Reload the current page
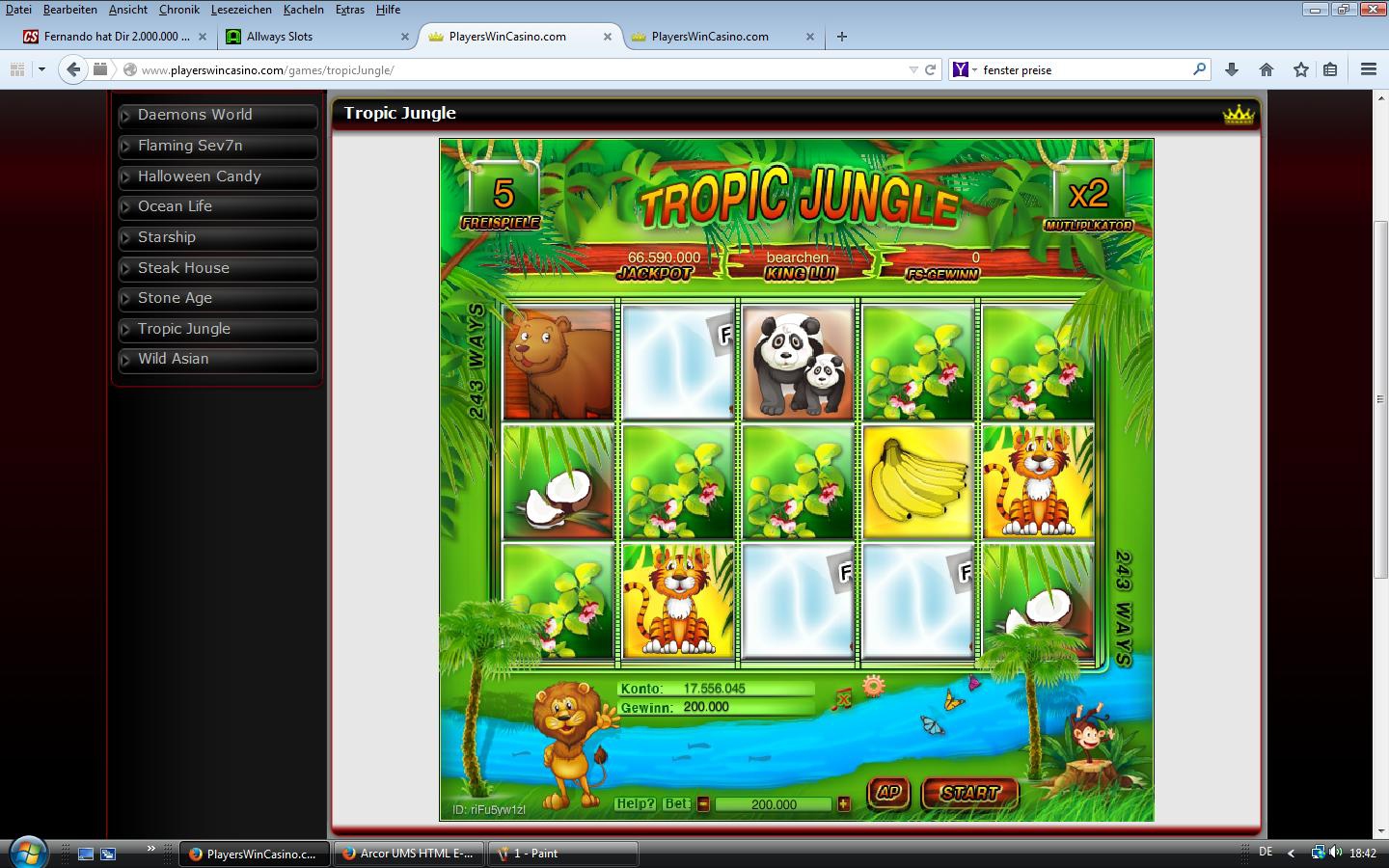Image resolution: width=1389 pixels, height=868 pixels. pos(931,69)
